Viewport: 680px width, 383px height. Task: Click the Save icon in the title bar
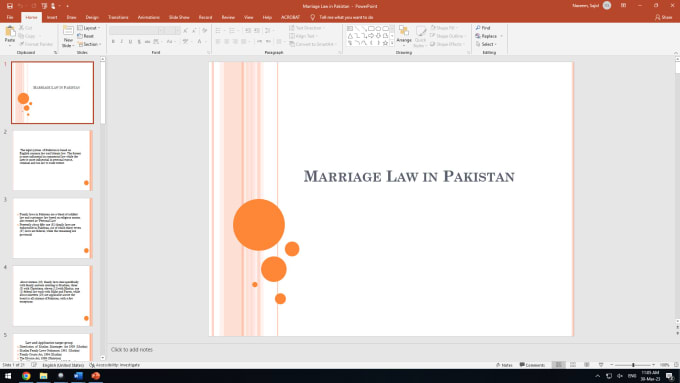click(10, 6)
